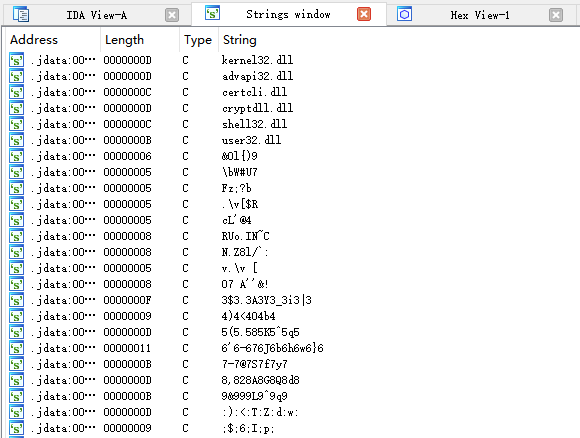Click the IDA View-A tab icon
The image size is (580, 438).
tap(21, 14)
